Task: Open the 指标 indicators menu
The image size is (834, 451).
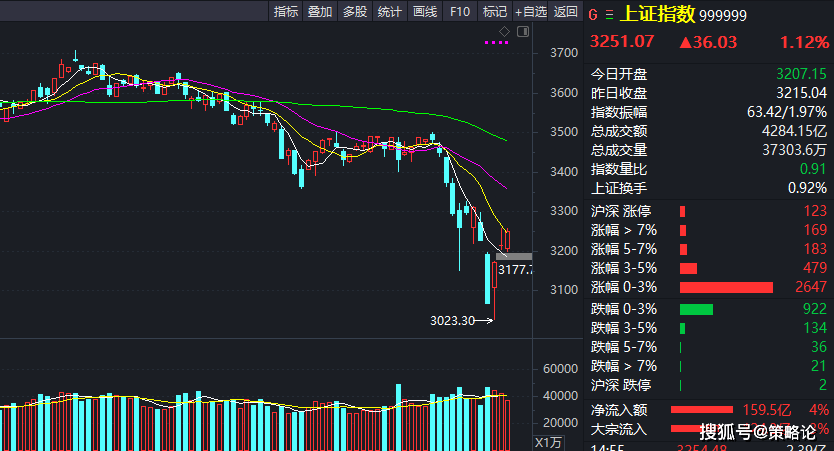Action: point(286,12)
